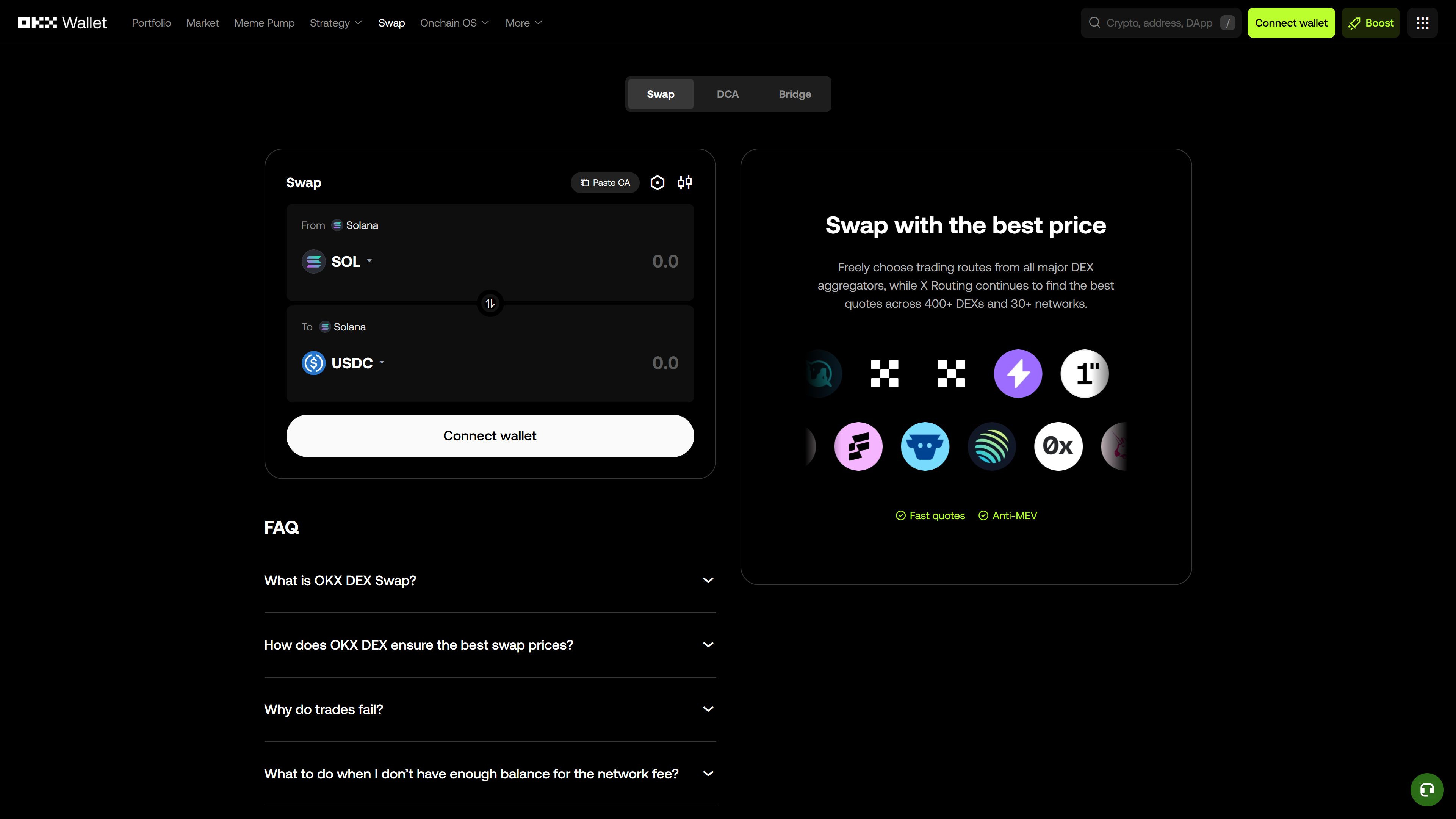Image resolution: width=1456 pixels, height=819 pixels.
Task: Switch to the Bridge tab
Action: click(x=795, y=94)
